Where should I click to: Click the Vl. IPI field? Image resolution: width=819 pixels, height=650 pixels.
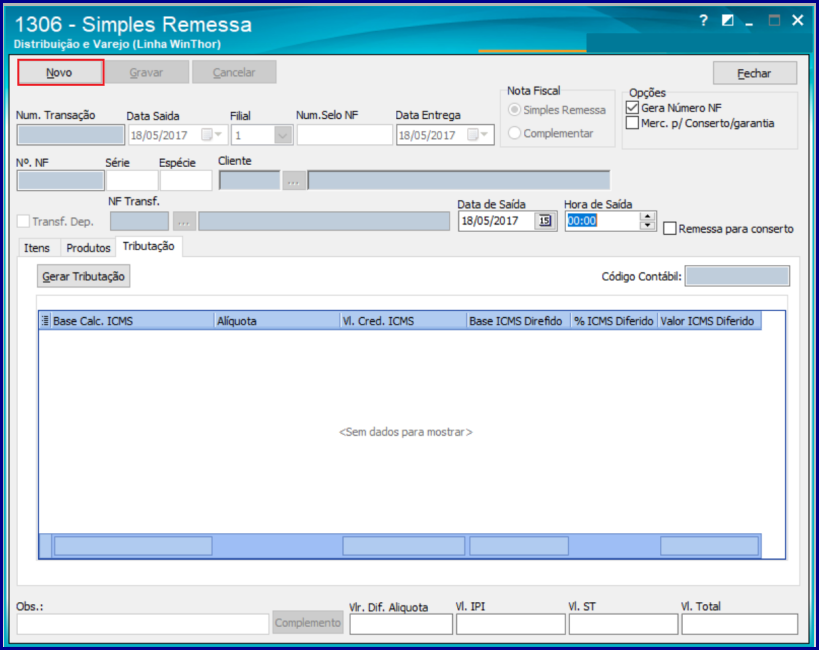(x=511, y=624)
